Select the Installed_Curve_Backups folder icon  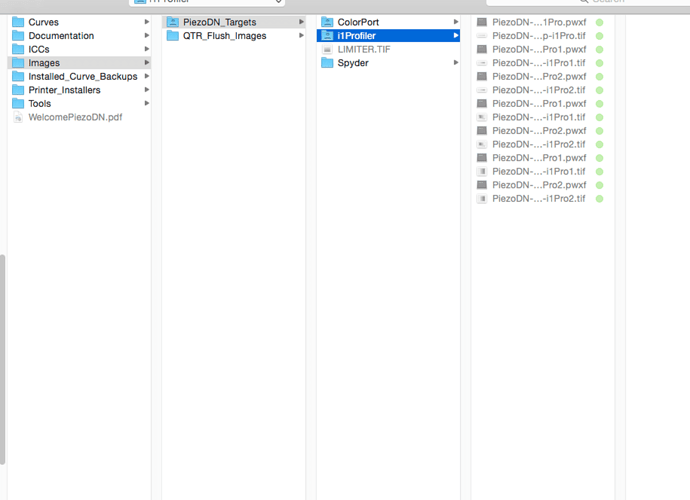(18, 77)
